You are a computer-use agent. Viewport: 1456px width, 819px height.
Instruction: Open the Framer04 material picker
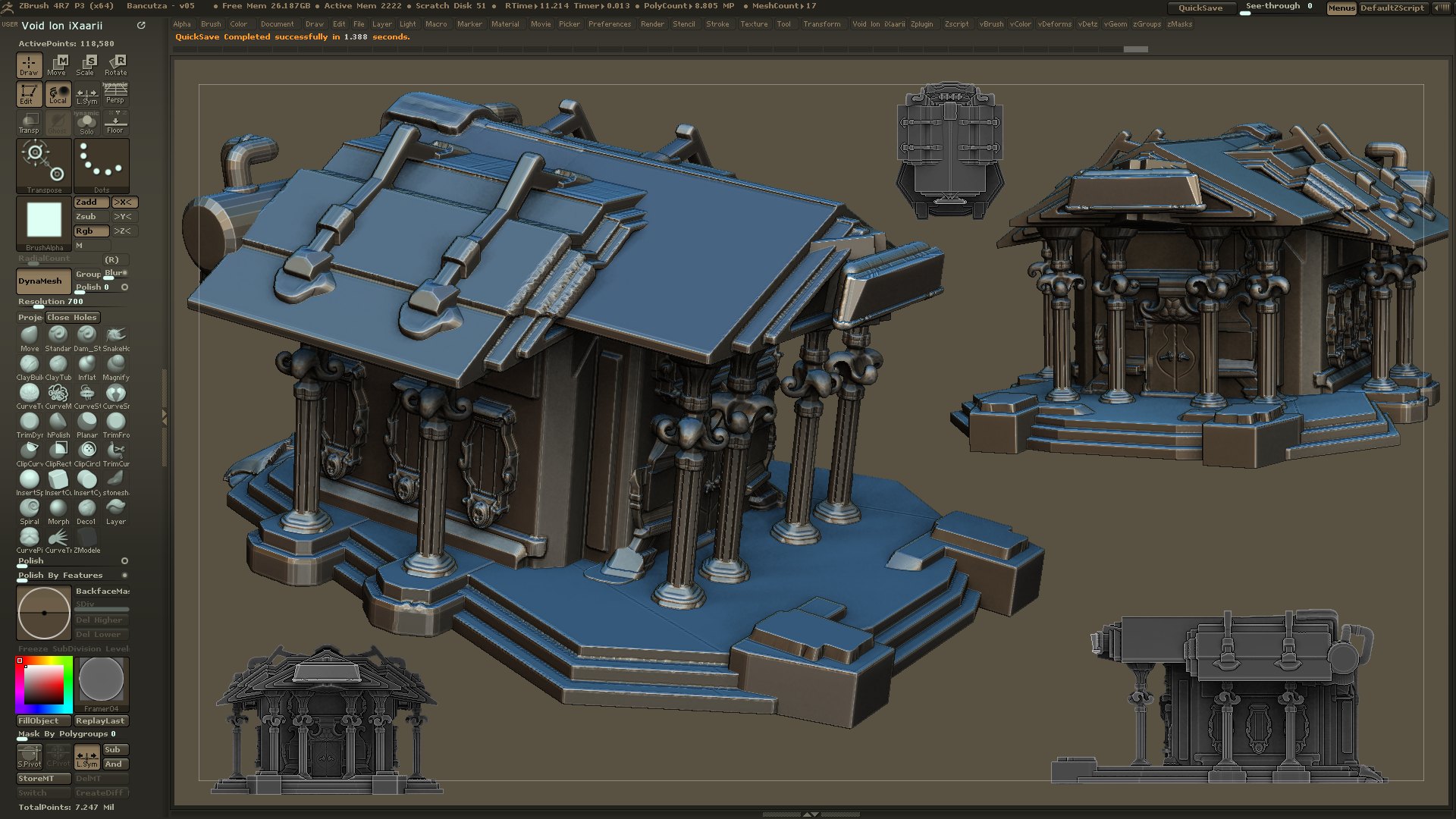102,682
